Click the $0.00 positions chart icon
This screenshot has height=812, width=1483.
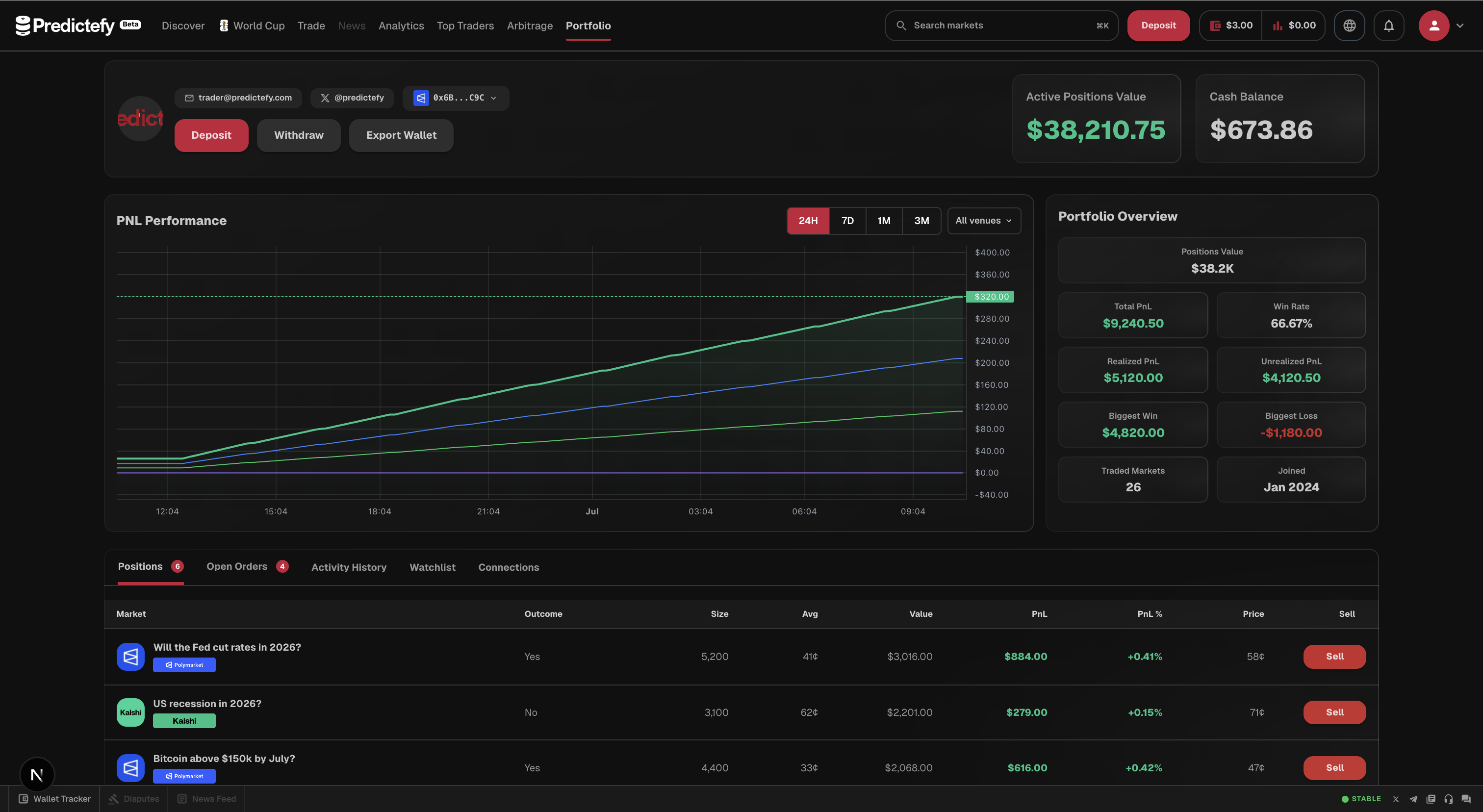pyautogui.click(x=1277, y=25)
